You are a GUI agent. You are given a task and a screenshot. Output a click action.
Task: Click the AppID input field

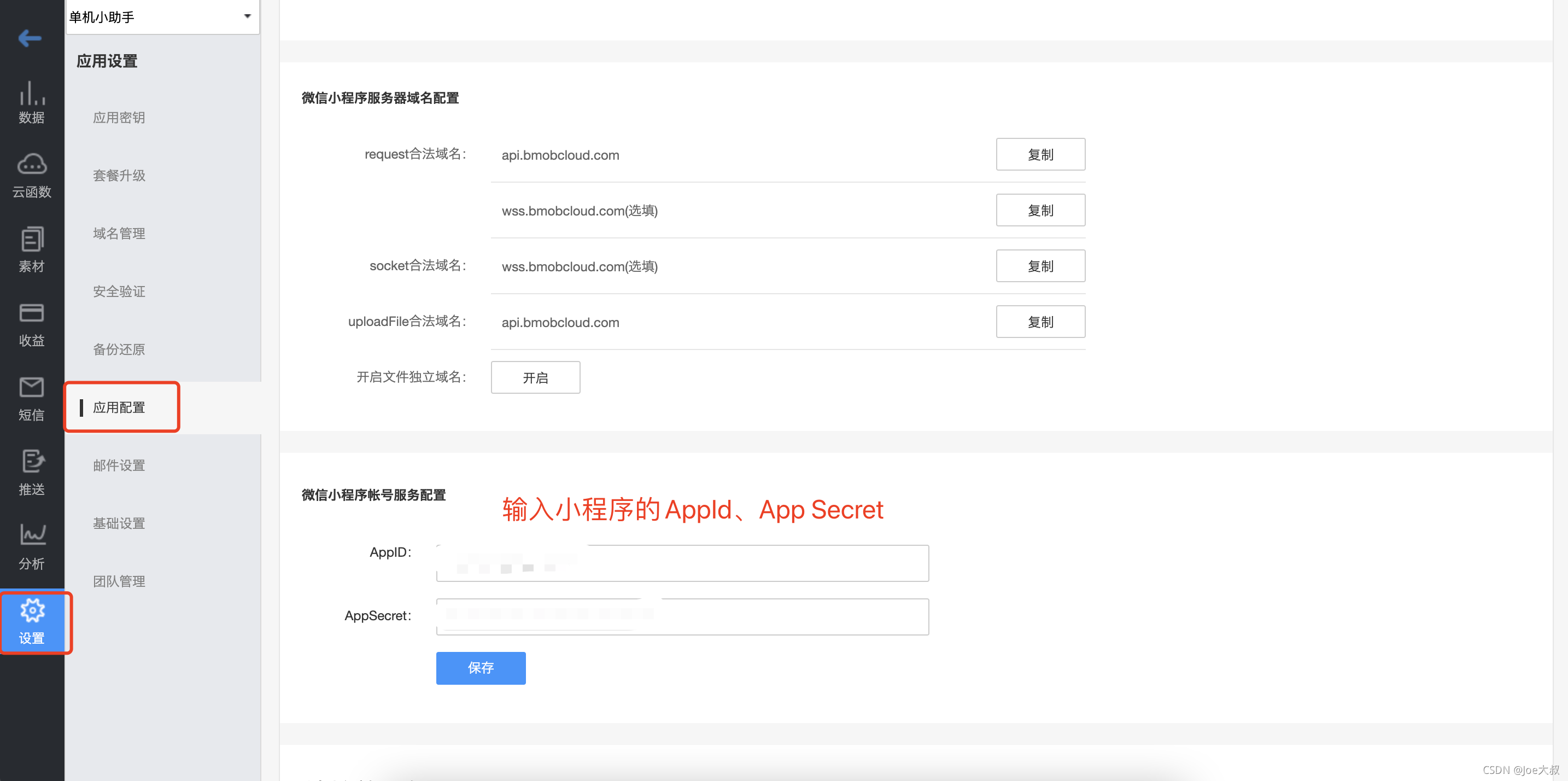(x=682, y=563)
